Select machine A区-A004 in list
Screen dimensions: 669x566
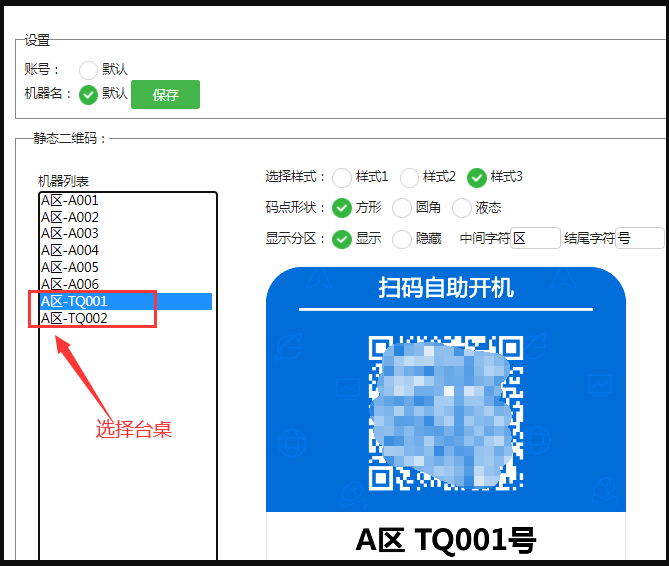coord(126,250)
